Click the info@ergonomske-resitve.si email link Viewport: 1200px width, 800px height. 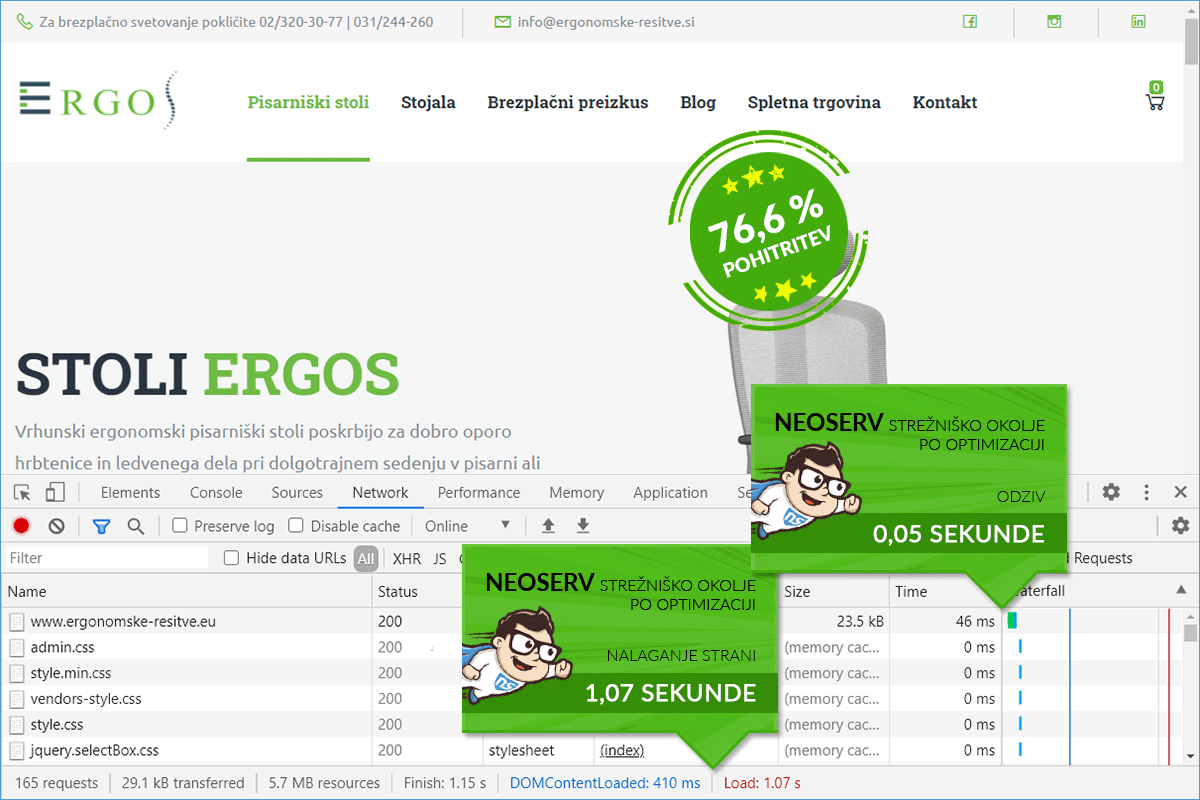(606, 22)
